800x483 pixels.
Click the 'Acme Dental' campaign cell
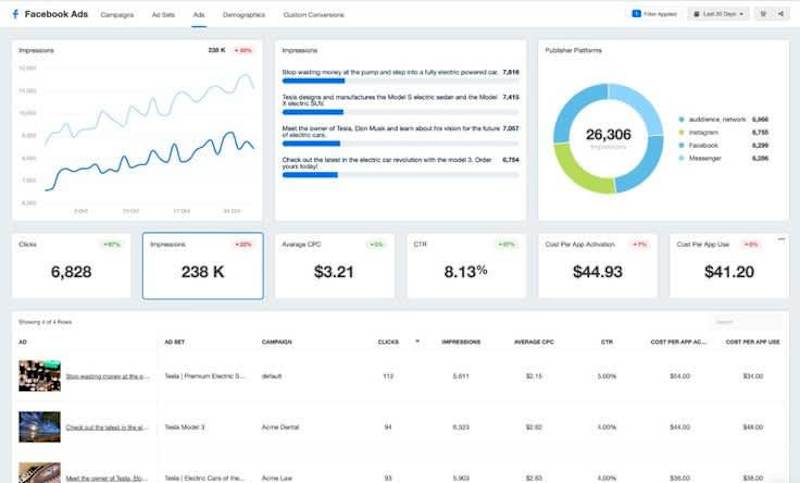280,427
